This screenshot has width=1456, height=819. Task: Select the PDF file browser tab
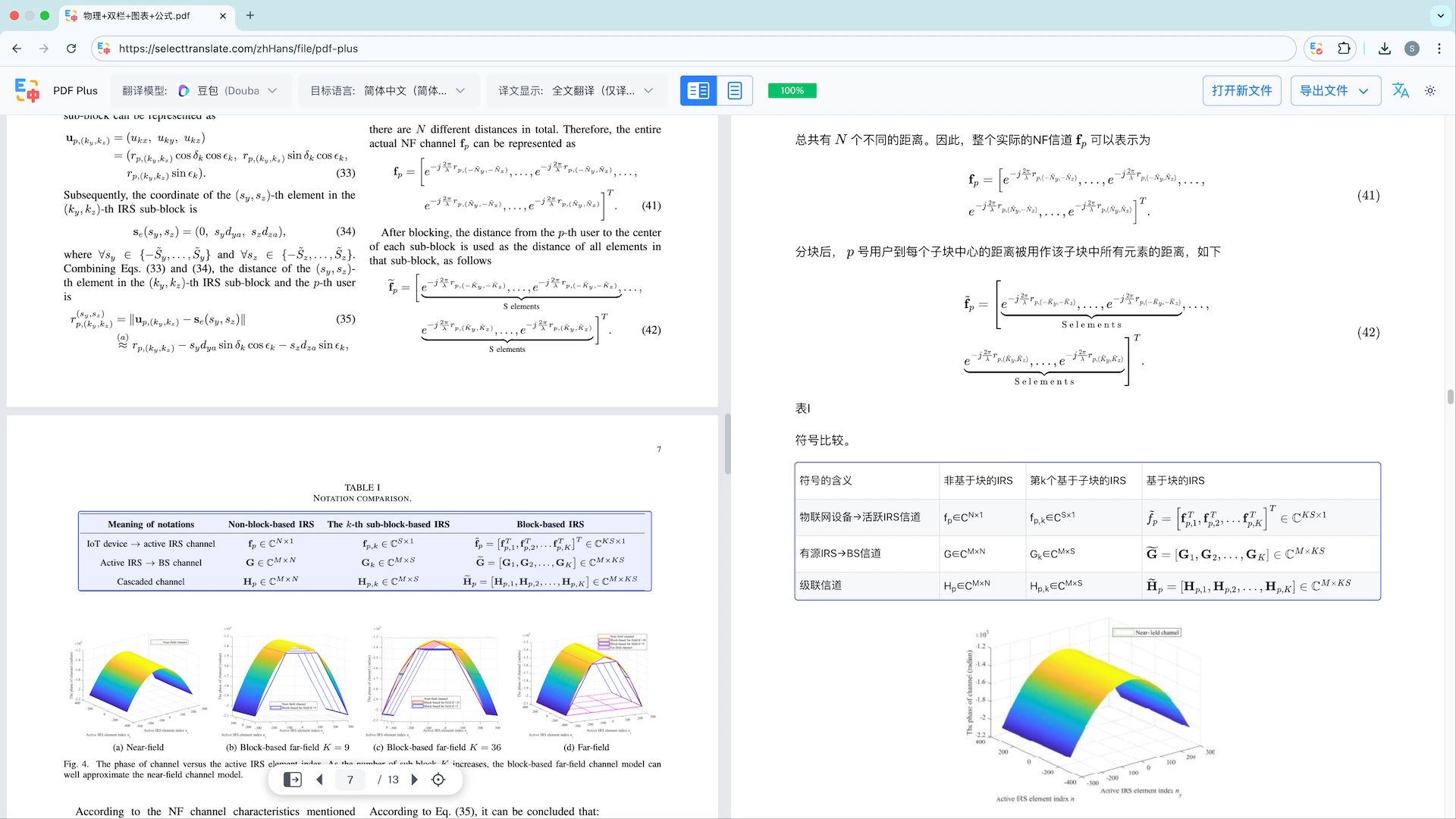tap(136, 15)
